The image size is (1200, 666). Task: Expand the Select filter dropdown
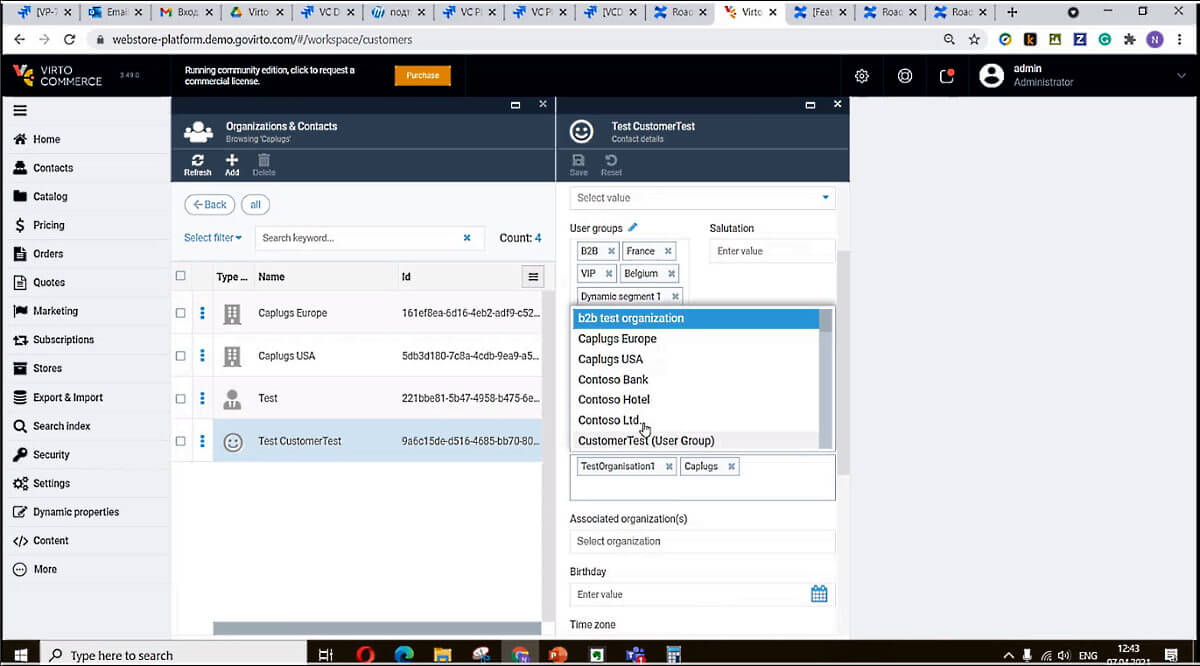[x=213, y=238]
